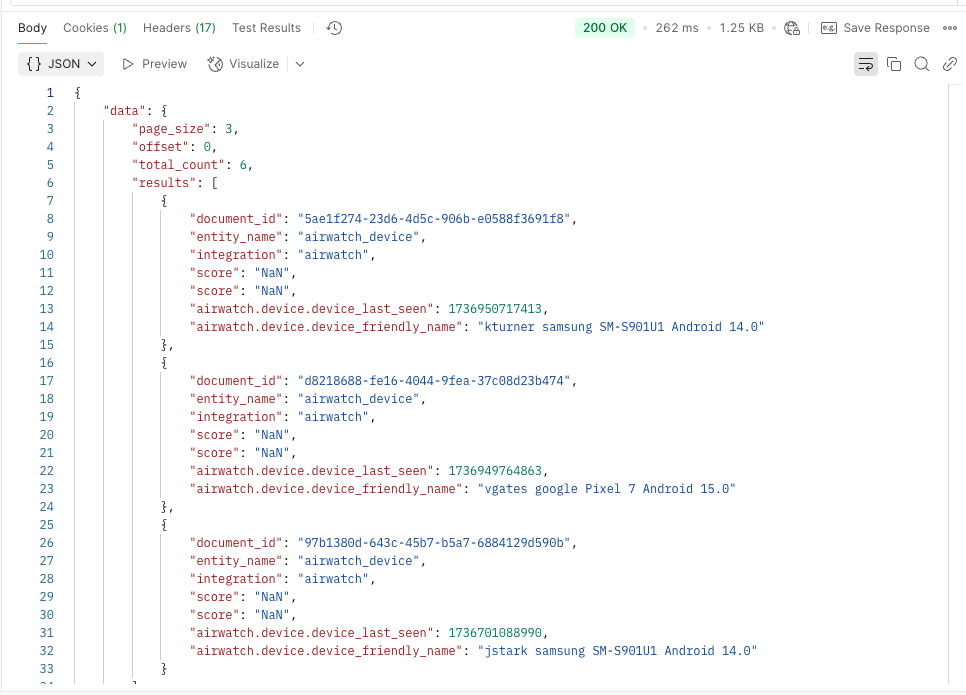Search within the JSON response
The width and height of the screenshot is (966, 695).
point(921,63)
